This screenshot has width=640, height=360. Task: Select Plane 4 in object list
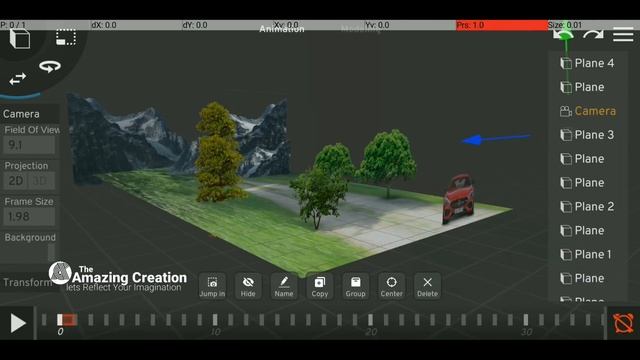[x=587, y=63]
